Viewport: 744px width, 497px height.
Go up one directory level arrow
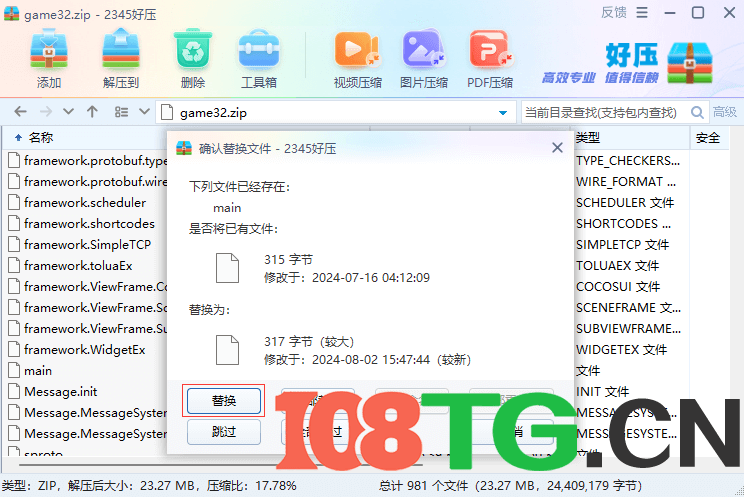tap(92, 112)
